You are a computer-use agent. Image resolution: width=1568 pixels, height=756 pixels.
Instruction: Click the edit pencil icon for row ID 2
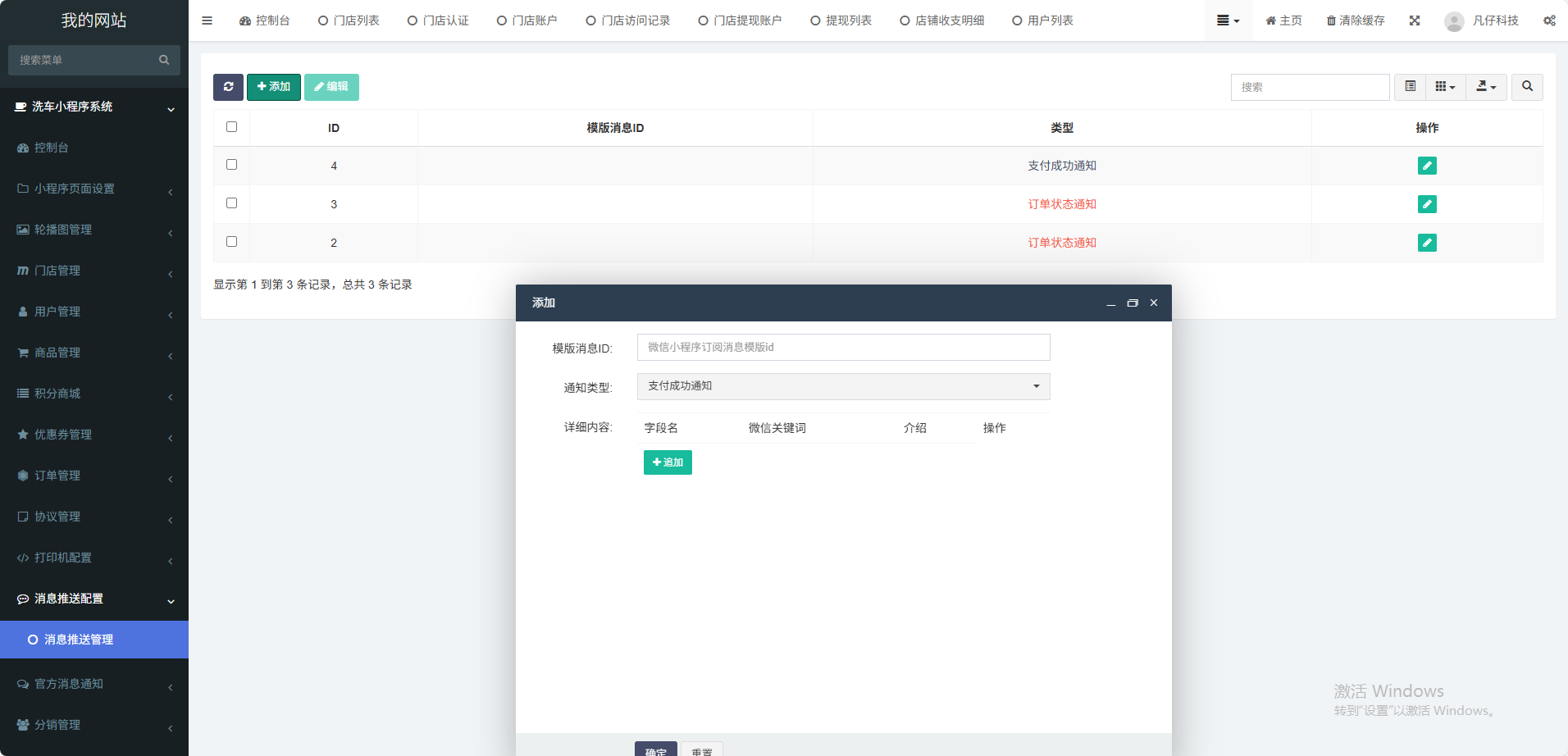pyautogui.click(x=1427, y=243)
